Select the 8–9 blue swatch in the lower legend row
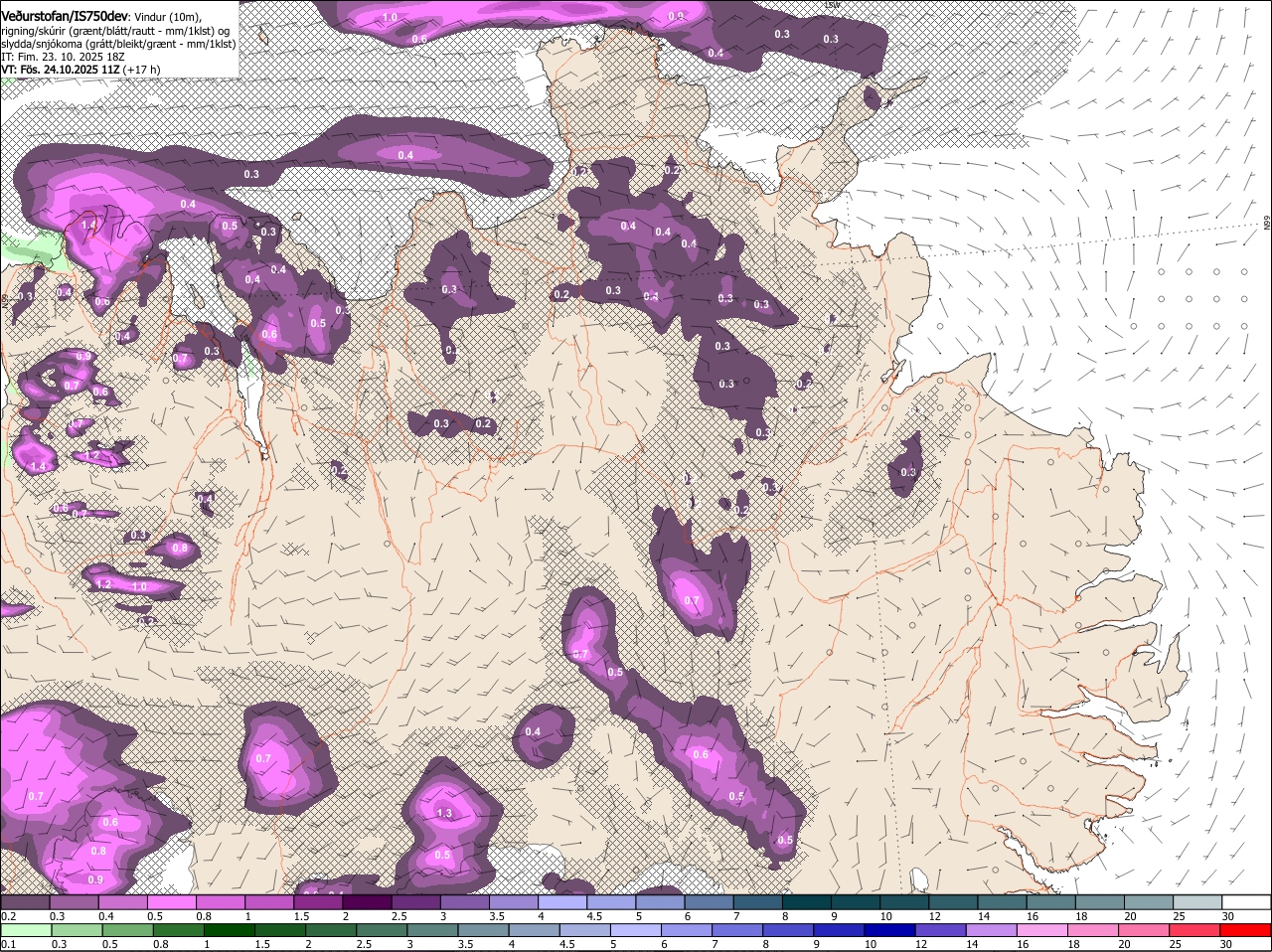Image resolution: width=1272 pixels, height=952 pixels. pyautogui.click(x=788, y=931)
